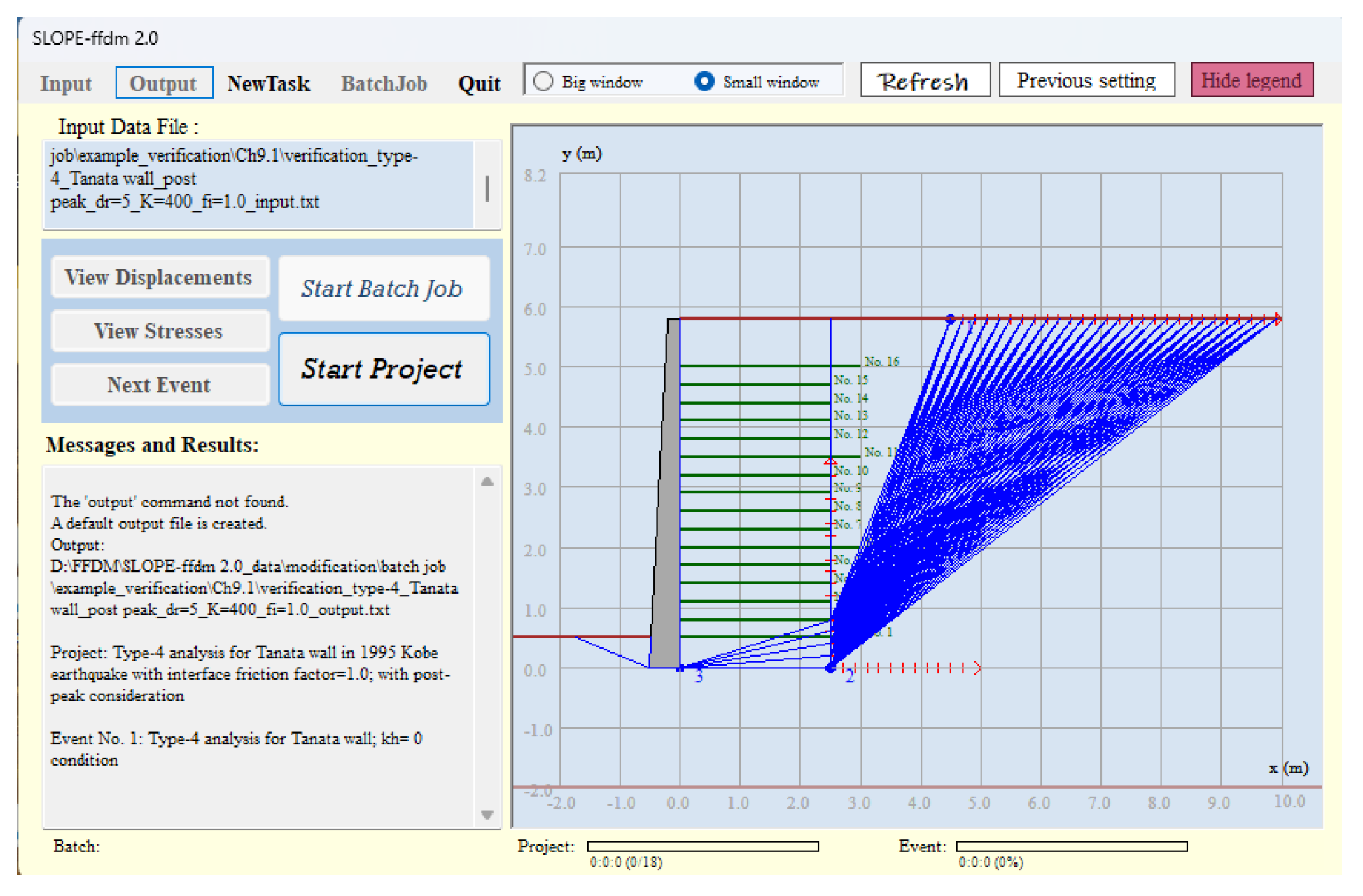Open the NewTask menu
This screenshot has width=1363, height=896.
coord(269,83)
